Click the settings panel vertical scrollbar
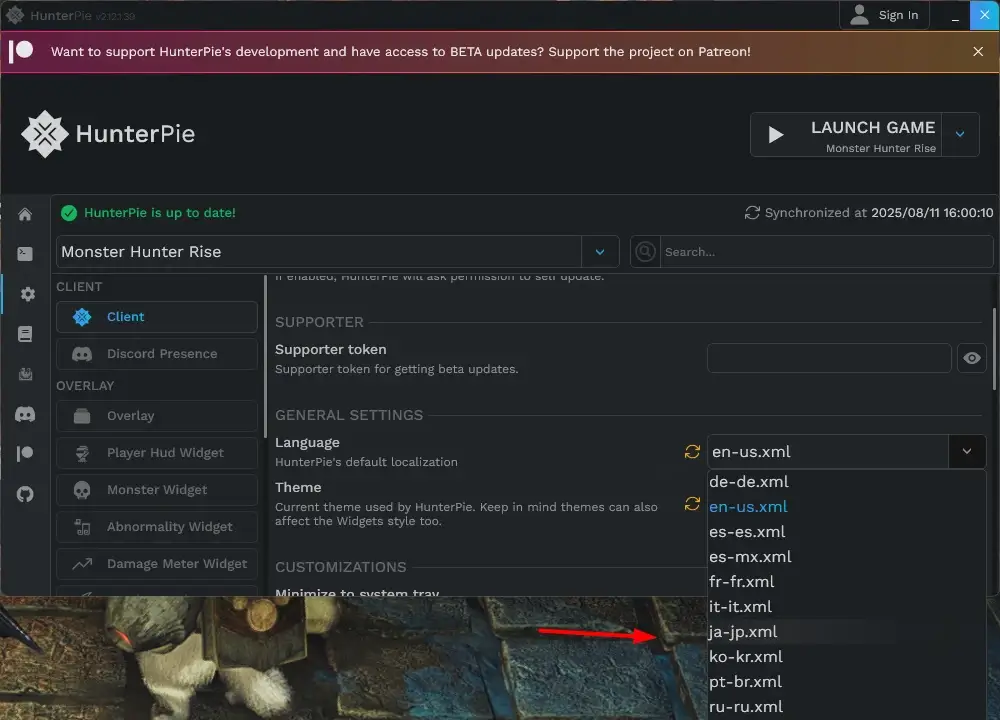1000x720 pixels. pyautogui.click(x=995, y=349)
